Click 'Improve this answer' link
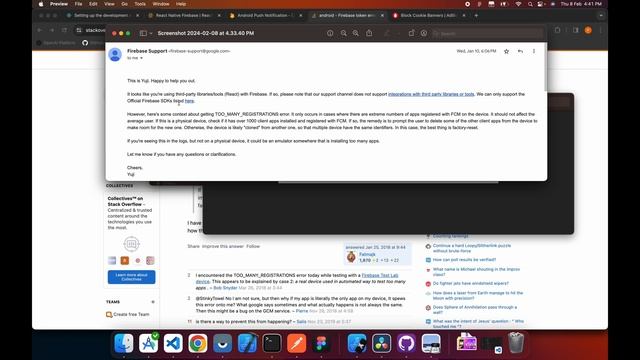Screen dimensions: 640x360 [x=223, y=247]
